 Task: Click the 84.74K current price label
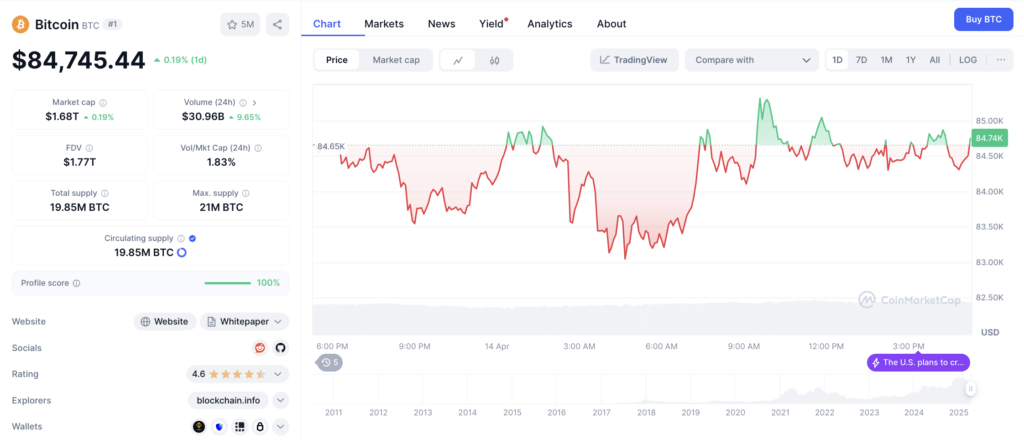coord(990,138)
